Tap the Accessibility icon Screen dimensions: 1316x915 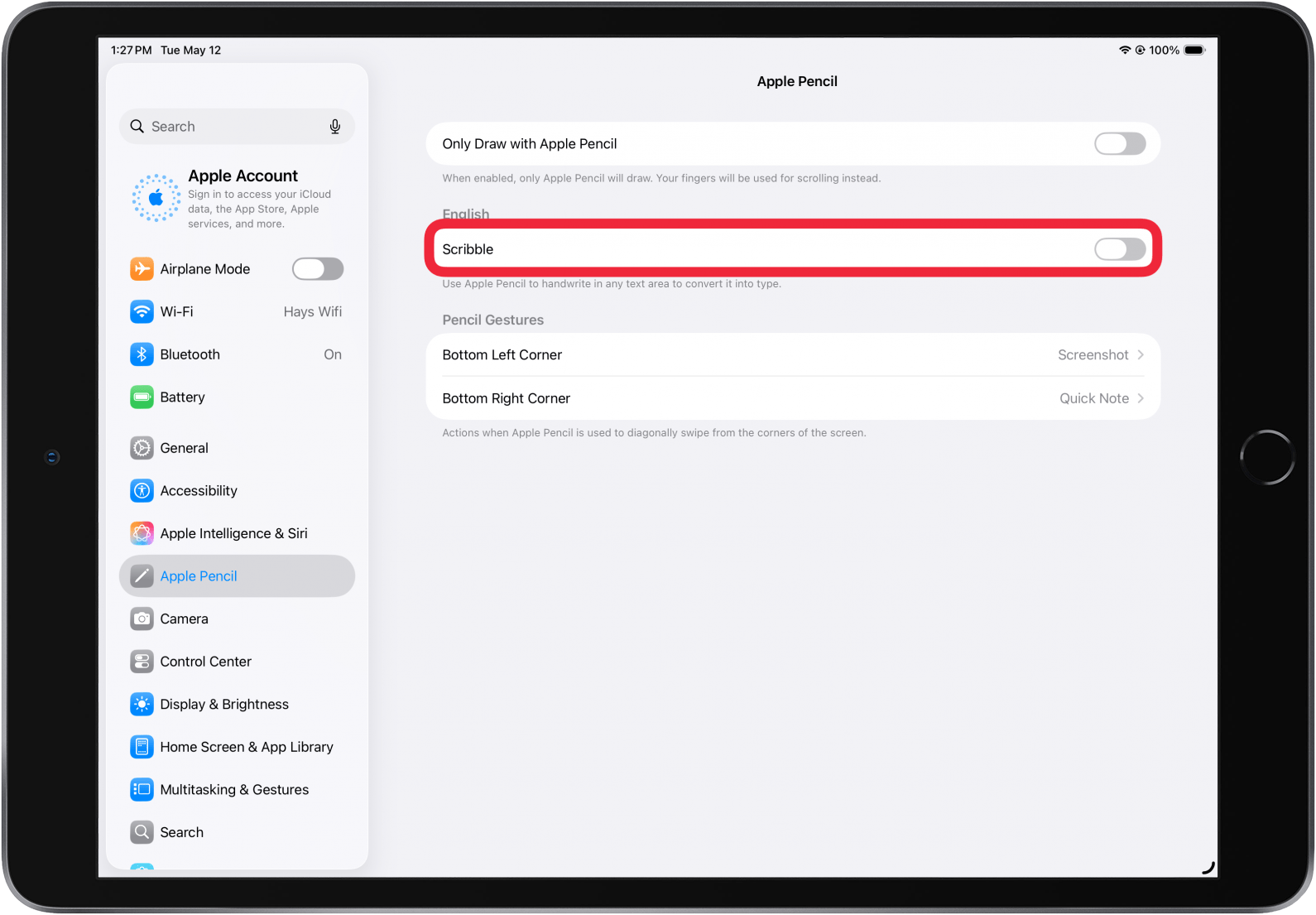(x=142, y=491)
